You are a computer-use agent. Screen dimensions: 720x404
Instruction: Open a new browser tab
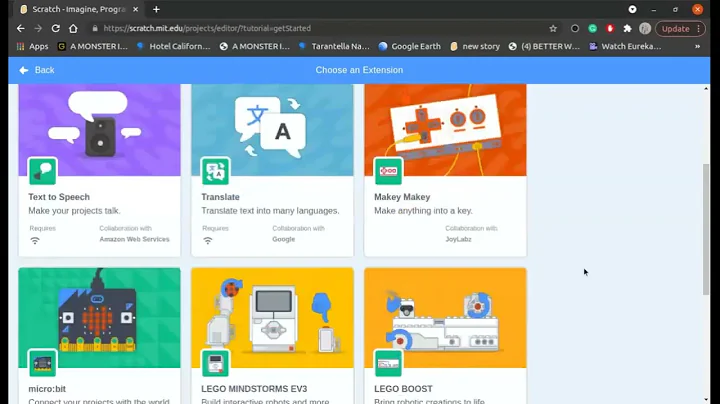coord(156,9)
